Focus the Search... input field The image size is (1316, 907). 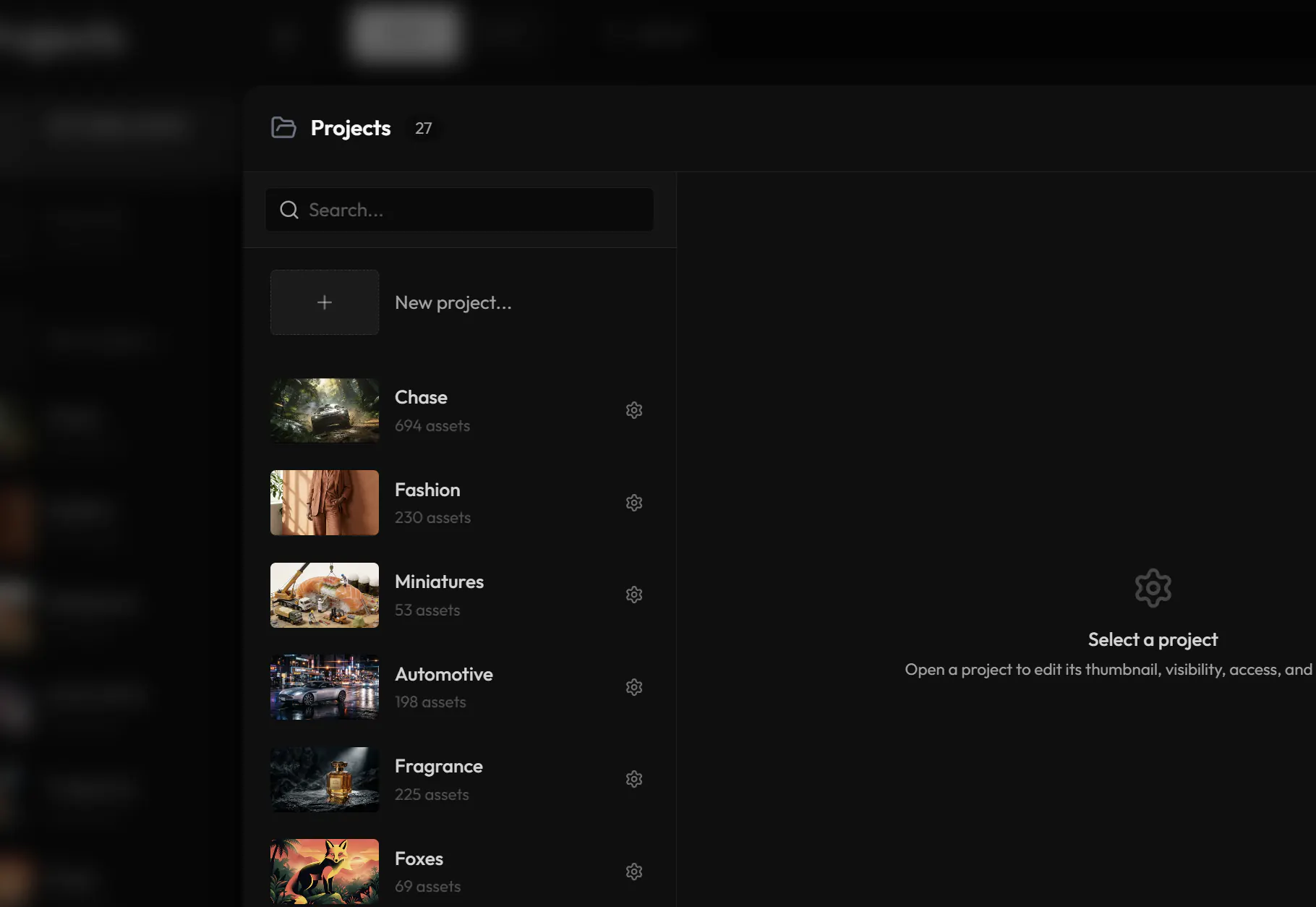click(x=459, y=210)
